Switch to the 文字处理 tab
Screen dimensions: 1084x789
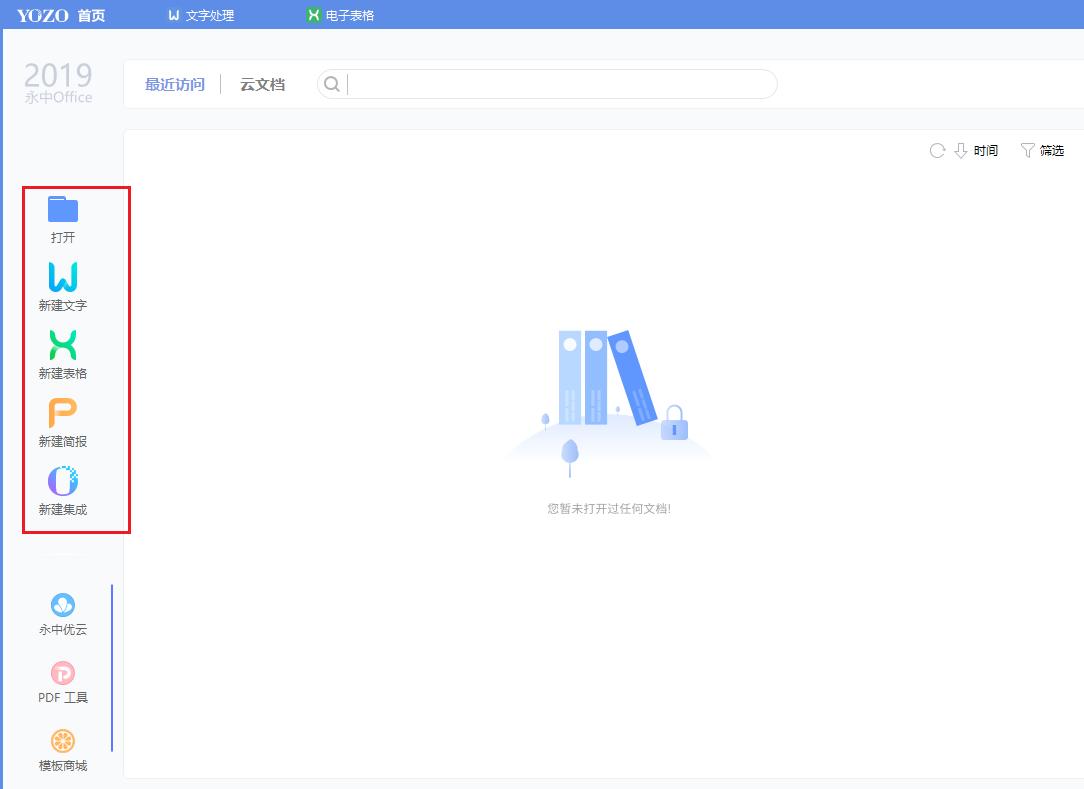click(x=200, y=14)
